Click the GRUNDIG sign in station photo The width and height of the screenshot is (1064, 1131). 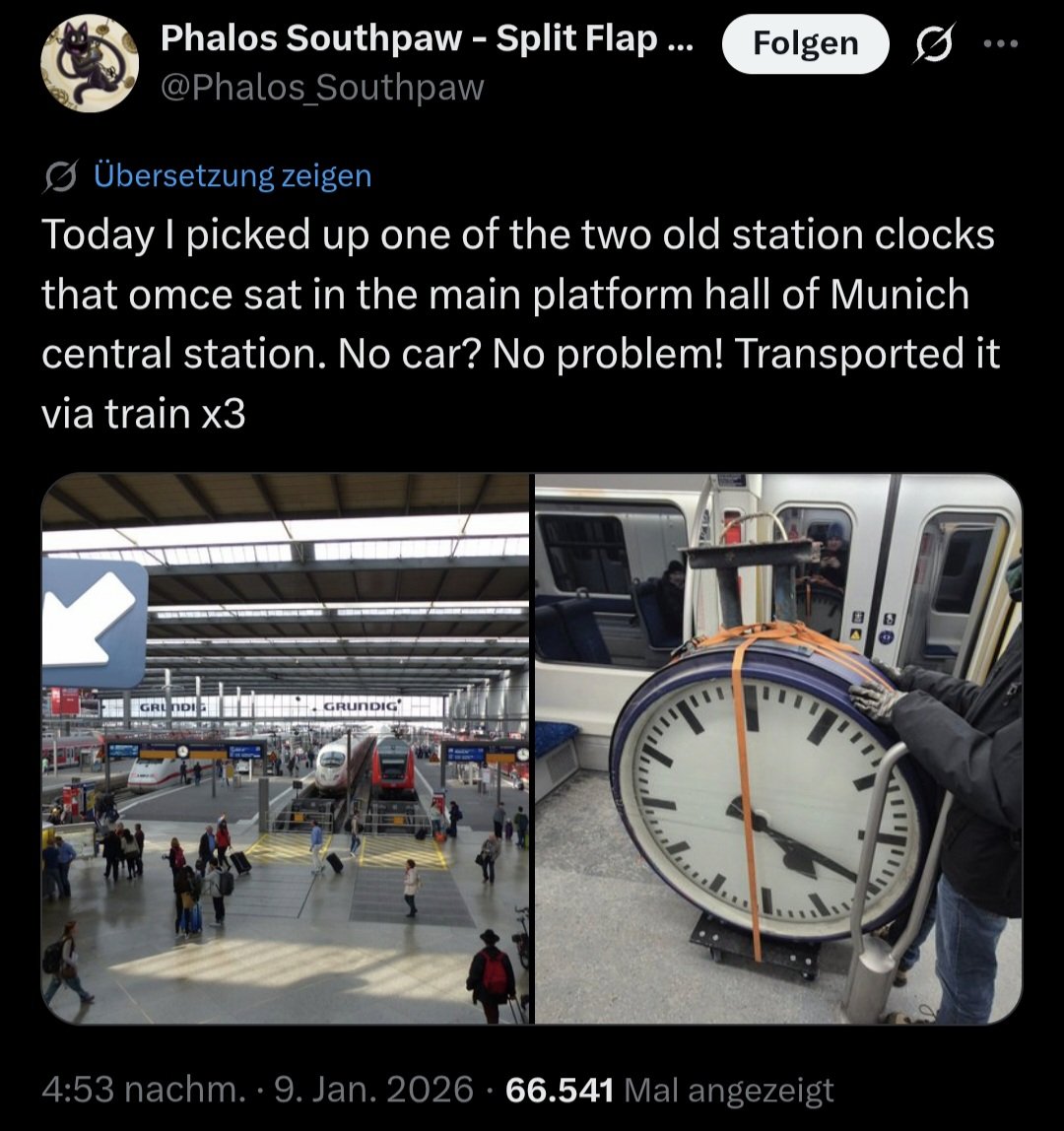pos(360,705)
